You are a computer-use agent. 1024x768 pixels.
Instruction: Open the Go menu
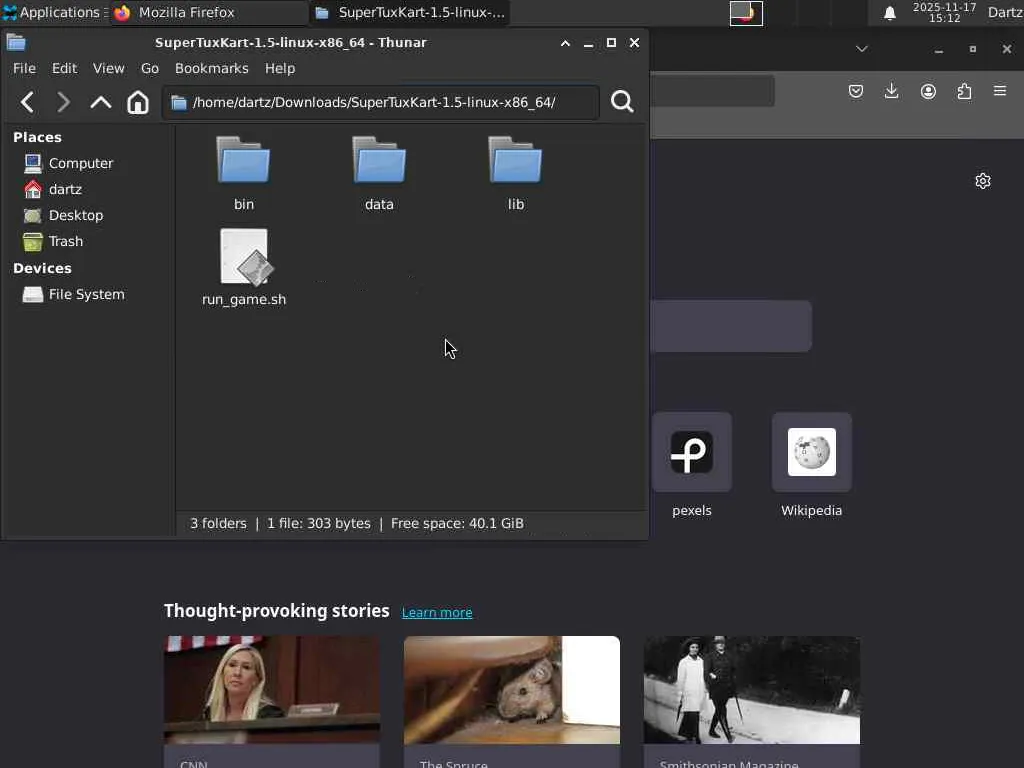coord(150,69)
